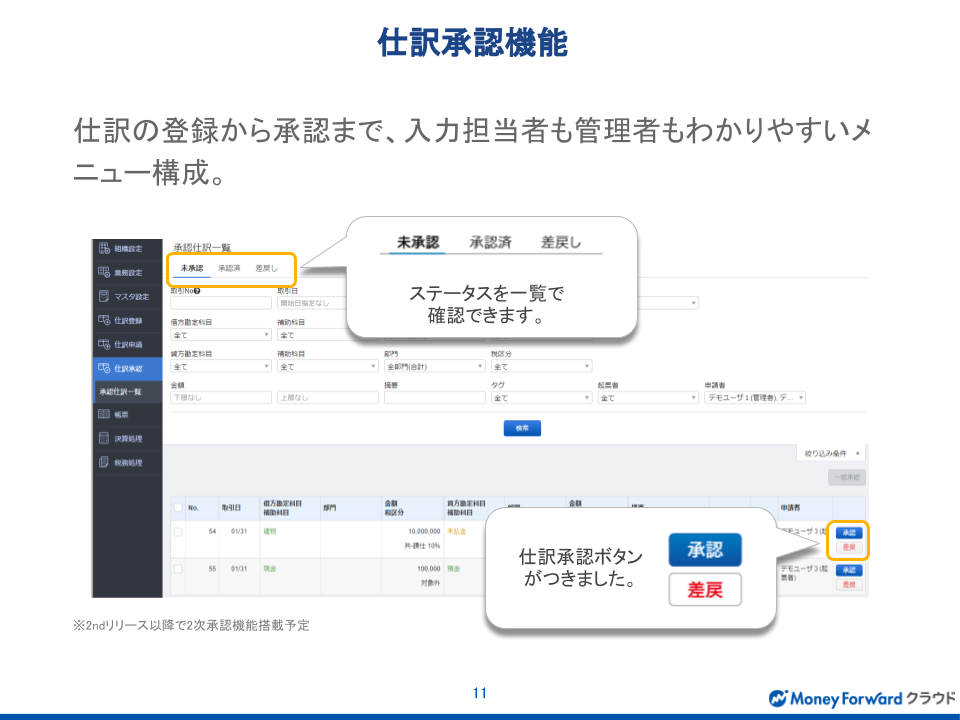Click the 取引No input field
960x720 pixels.
220,303
